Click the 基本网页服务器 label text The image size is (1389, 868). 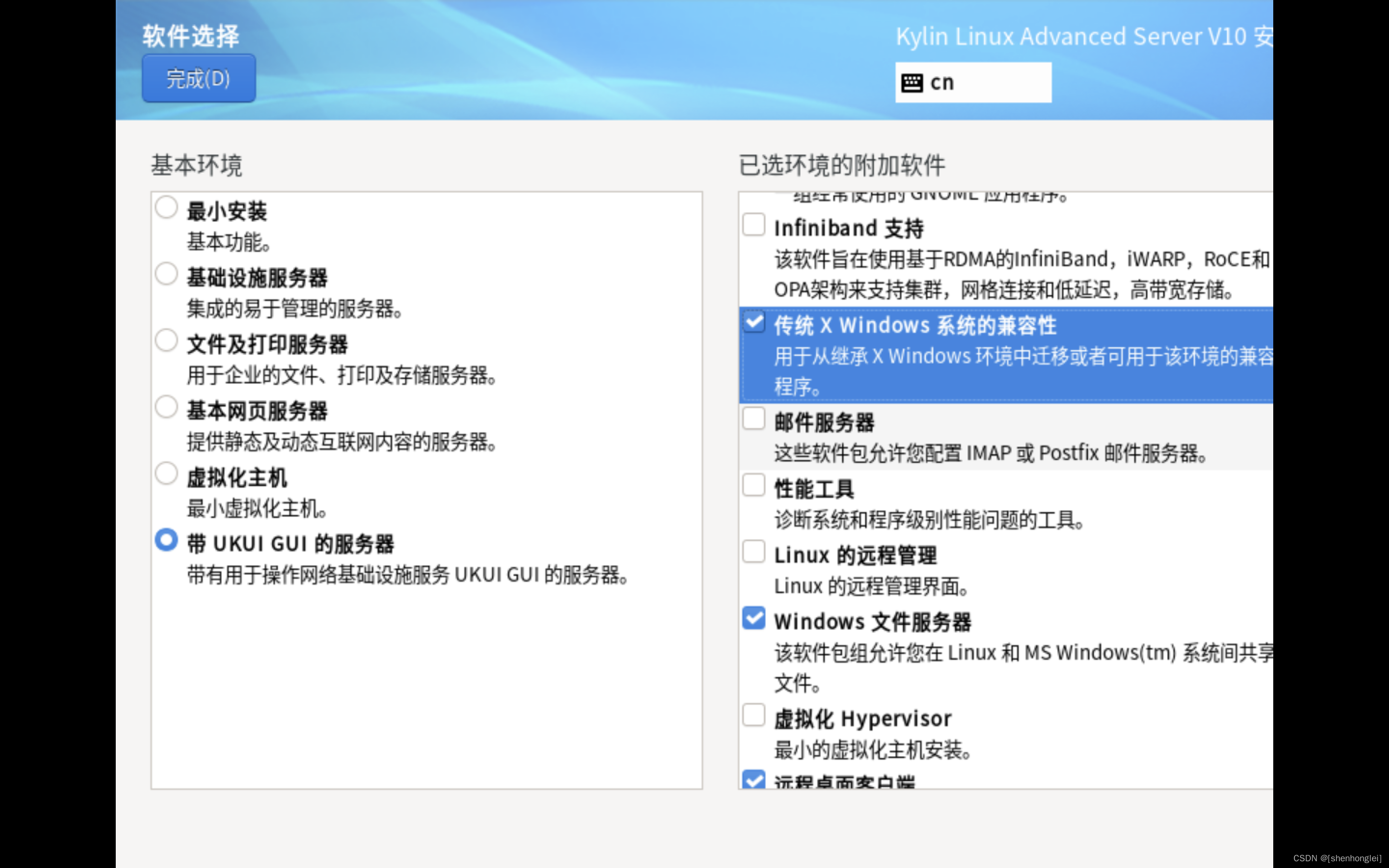tap(257, 411)
